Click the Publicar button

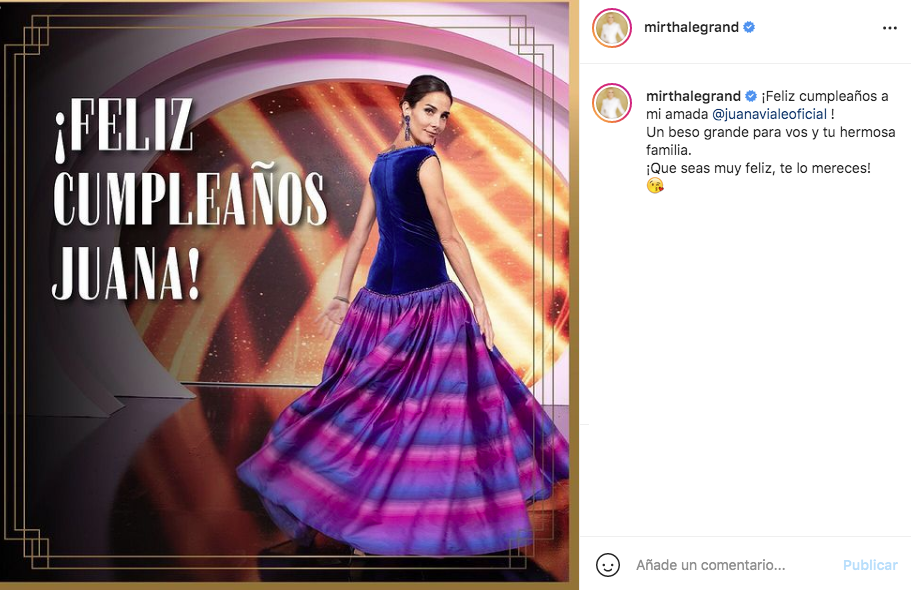pyautogui.click(x=870, y=565)
